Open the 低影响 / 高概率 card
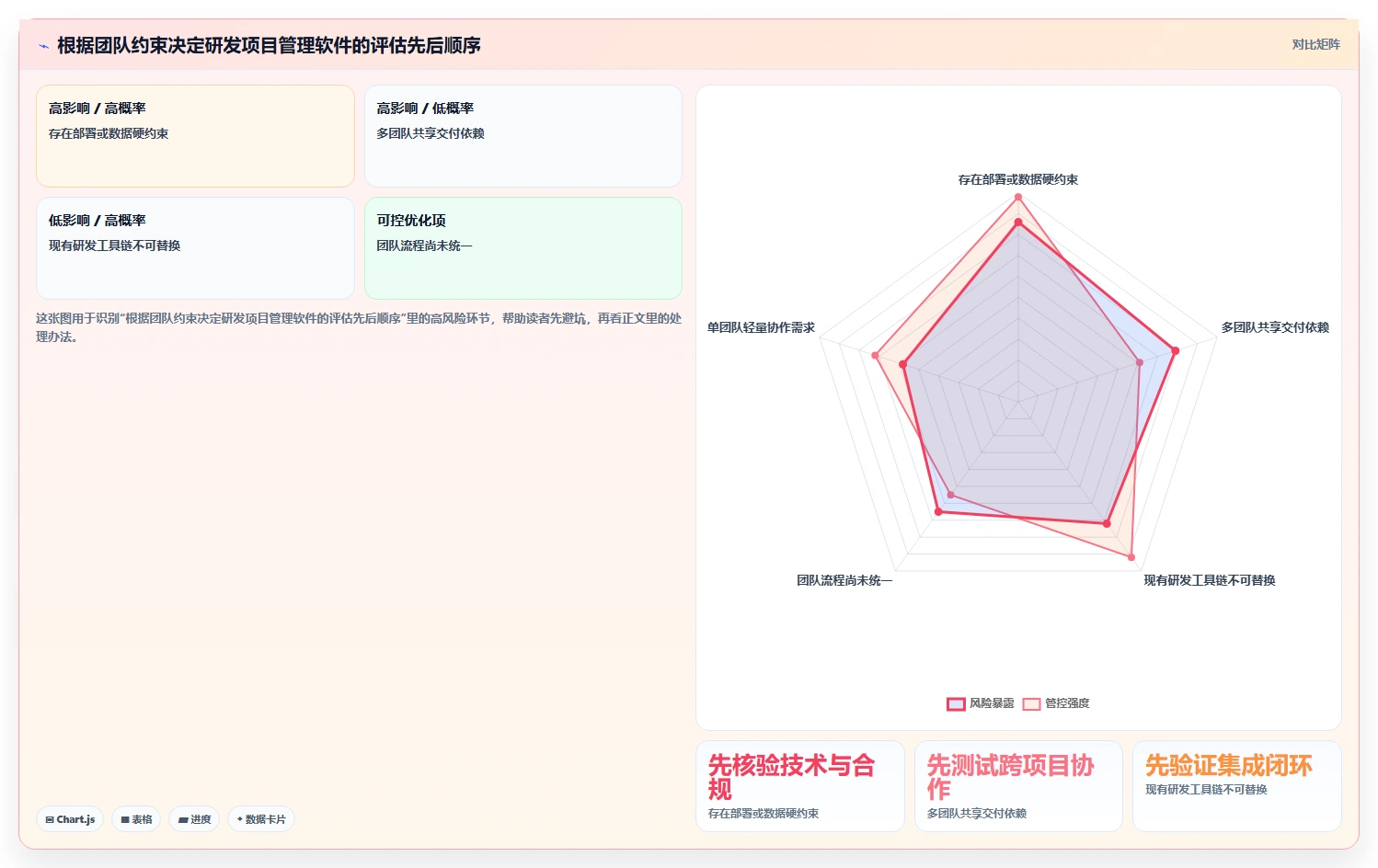 pos(195,248)
